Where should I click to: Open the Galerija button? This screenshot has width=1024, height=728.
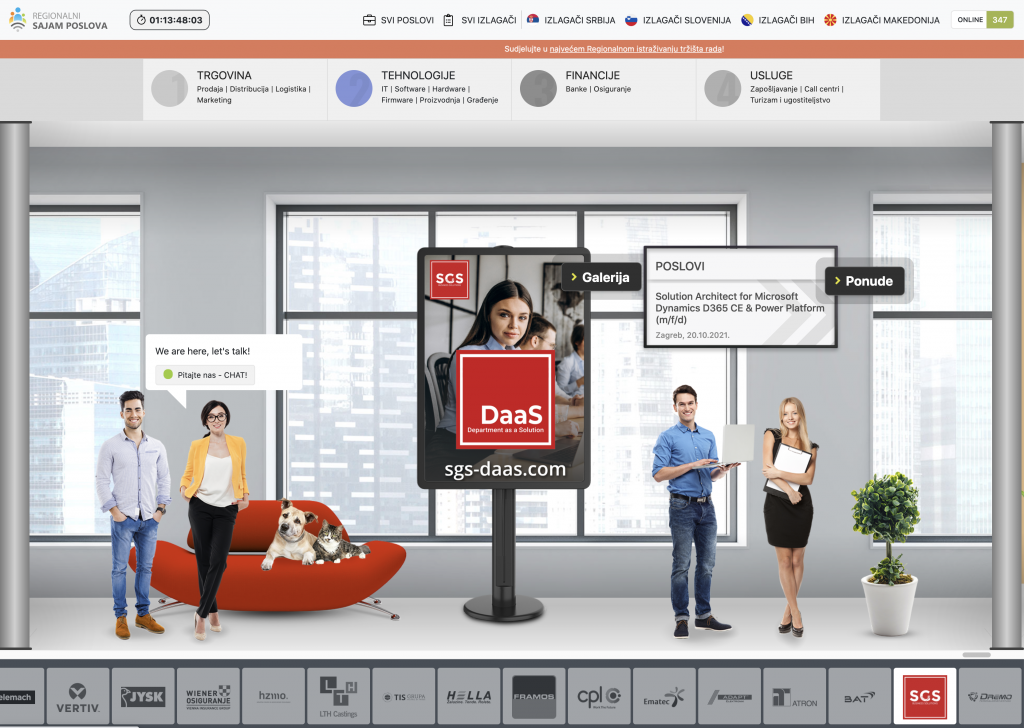click(601, 277)
